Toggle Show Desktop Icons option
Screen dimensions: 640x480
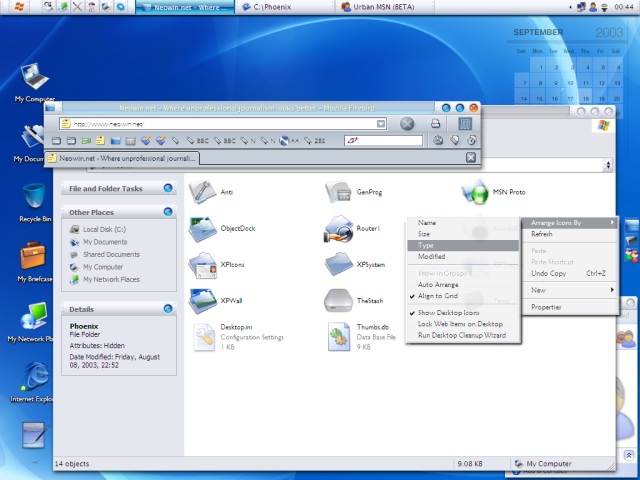tap(446, 313)
